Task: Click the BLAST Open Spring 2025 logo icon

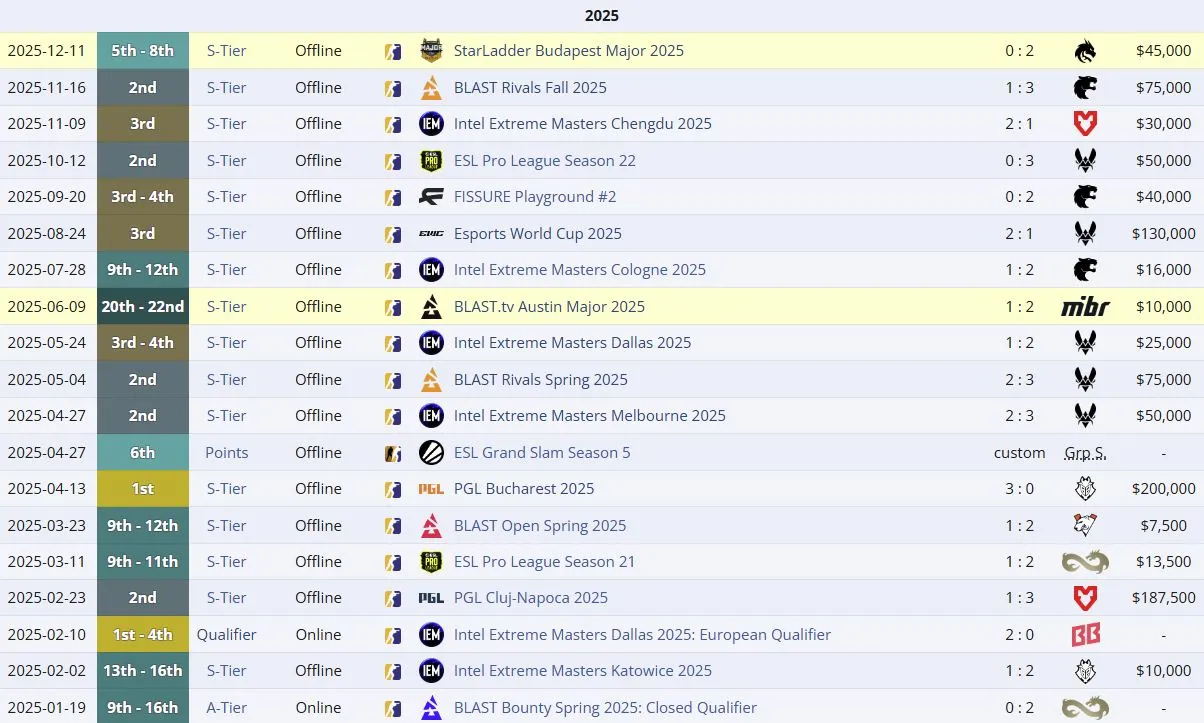Action: (x=431, y=526)
